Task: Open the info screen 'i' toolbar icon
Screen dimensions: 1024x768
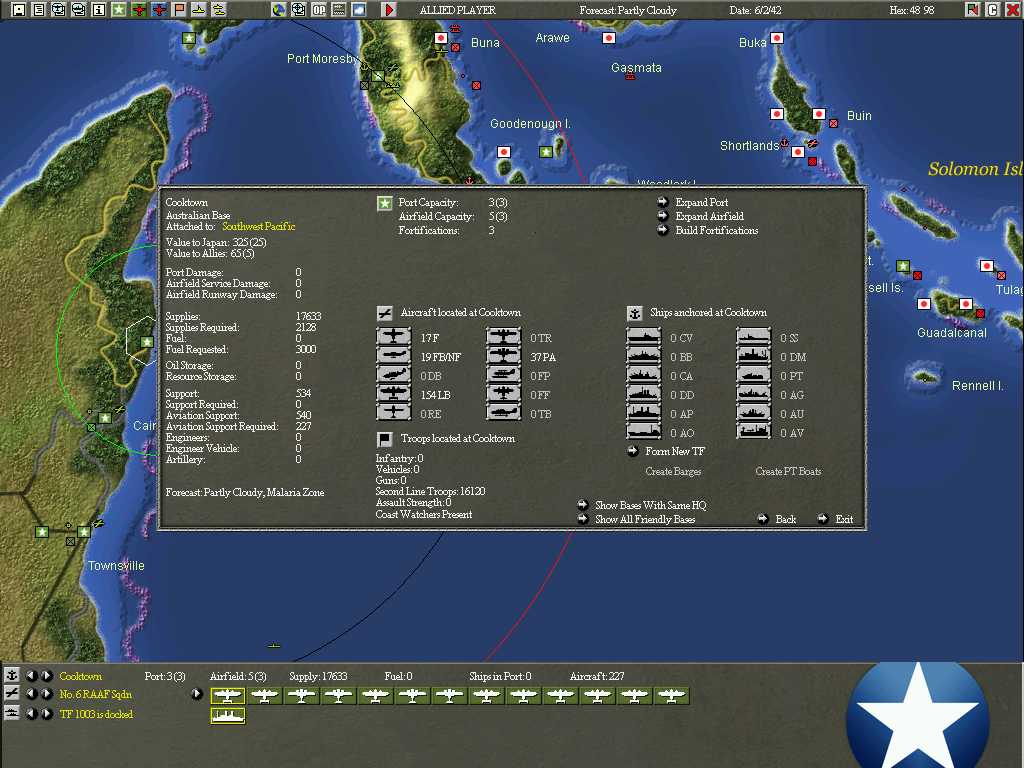Action: coord(99,10)
